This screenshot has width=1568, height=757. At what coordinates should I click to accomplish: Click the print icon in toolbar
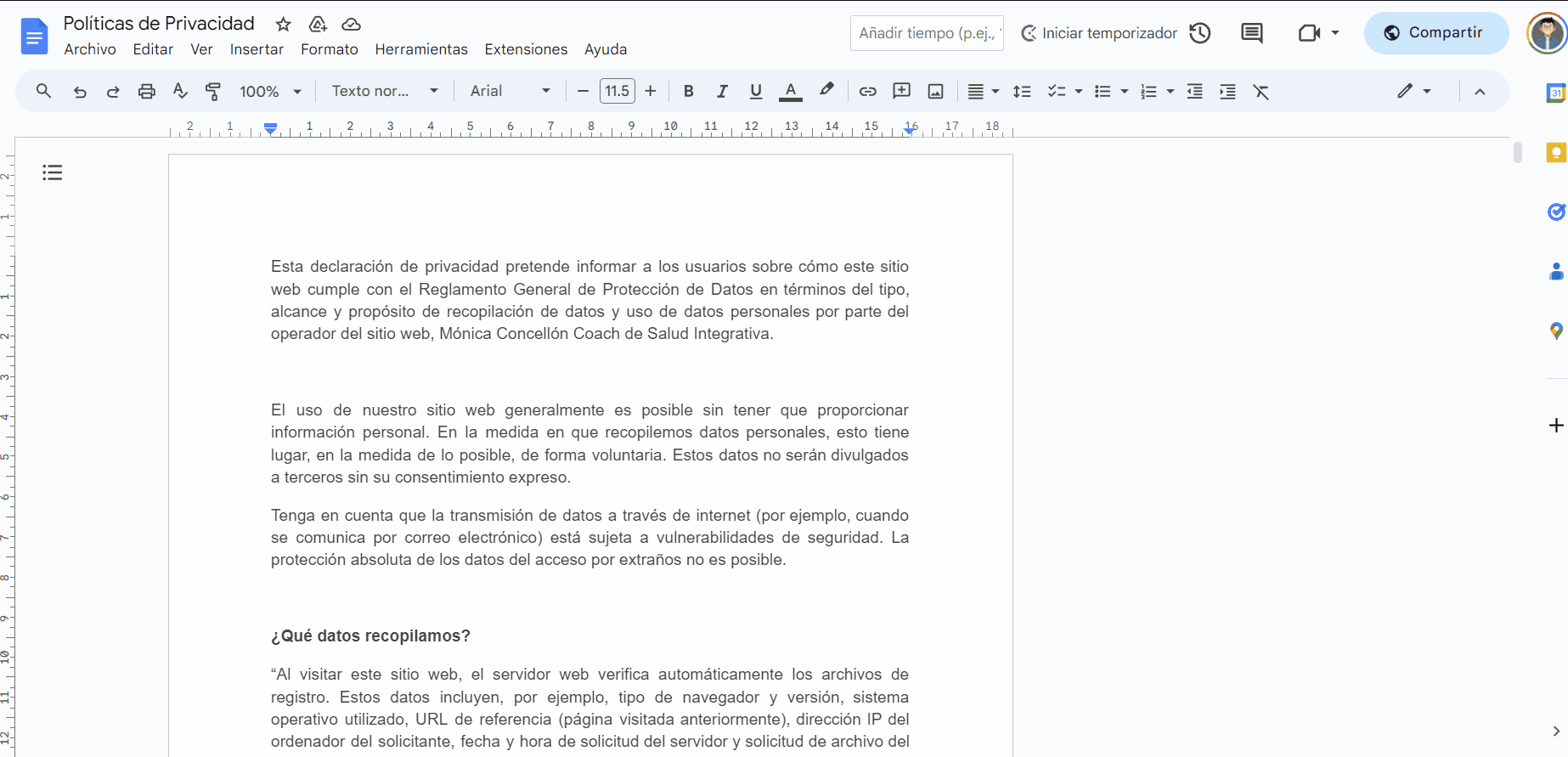[x=147, y=92]
